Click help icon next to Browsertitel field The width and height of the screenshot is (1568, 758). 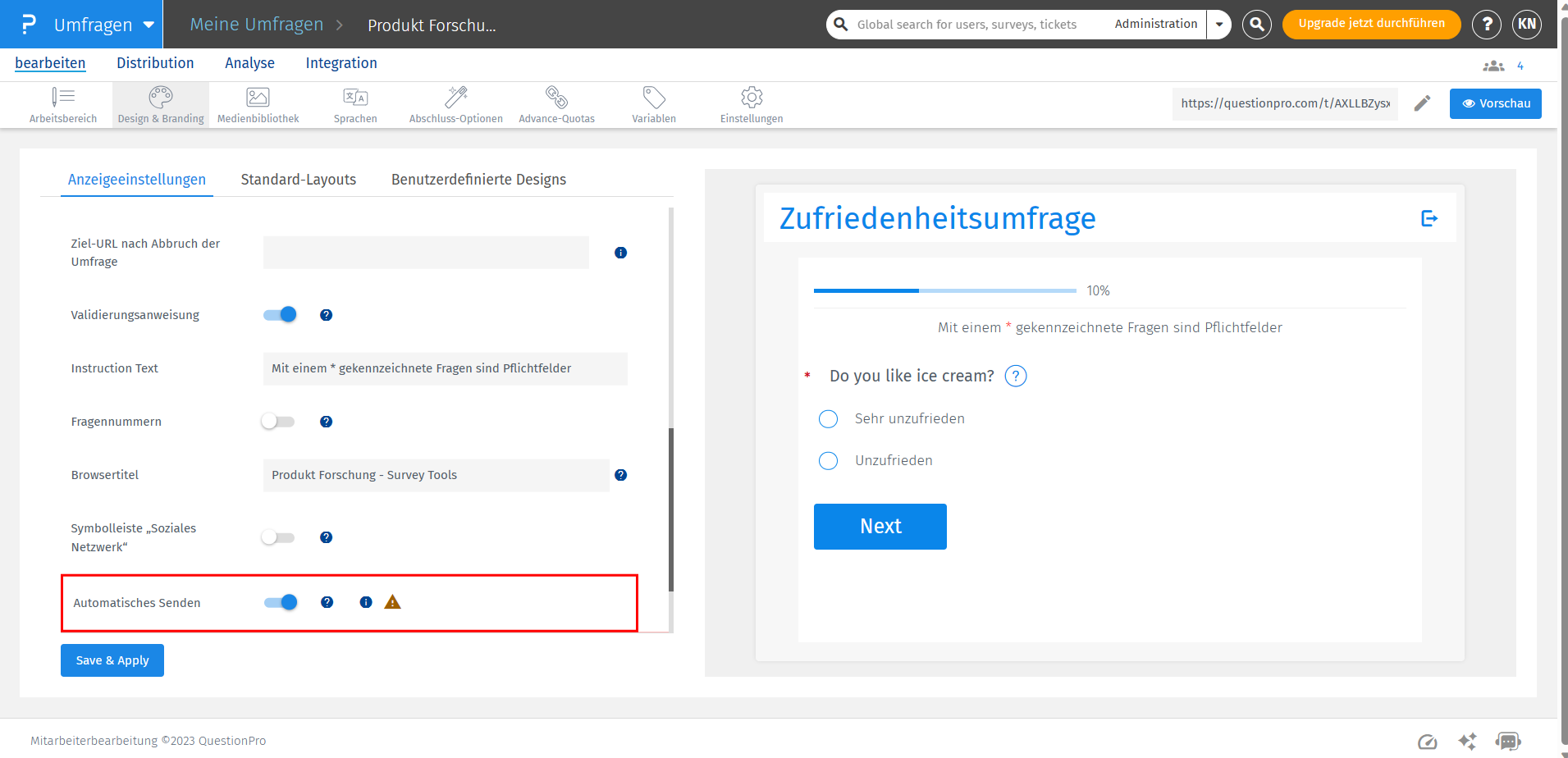click(620, 475)
